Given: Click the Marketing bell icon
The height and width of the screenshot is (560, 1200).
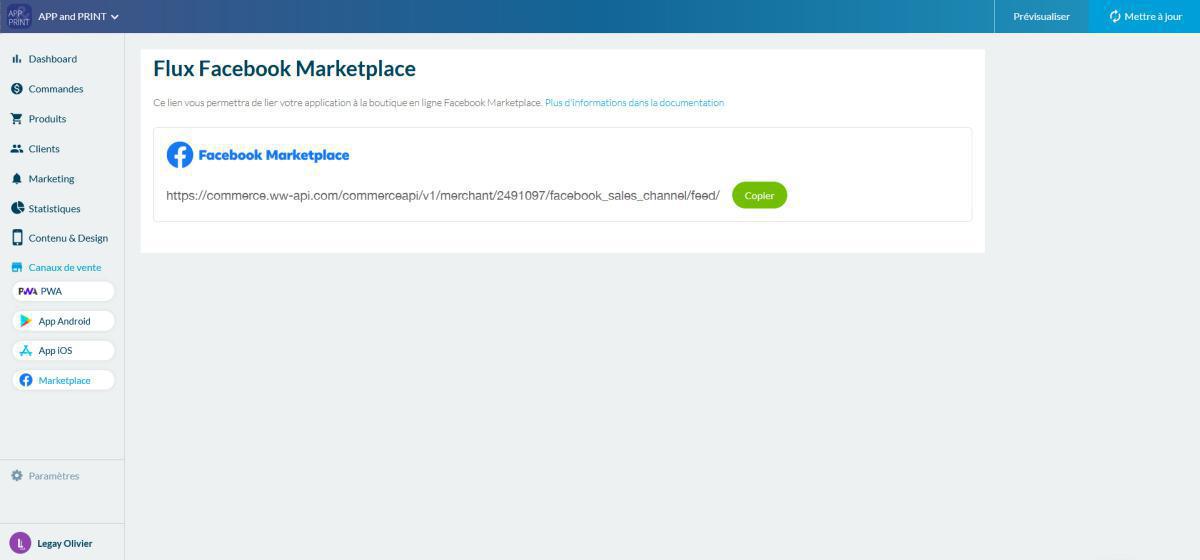Looking at the screenshot, I should pos(17,179).
